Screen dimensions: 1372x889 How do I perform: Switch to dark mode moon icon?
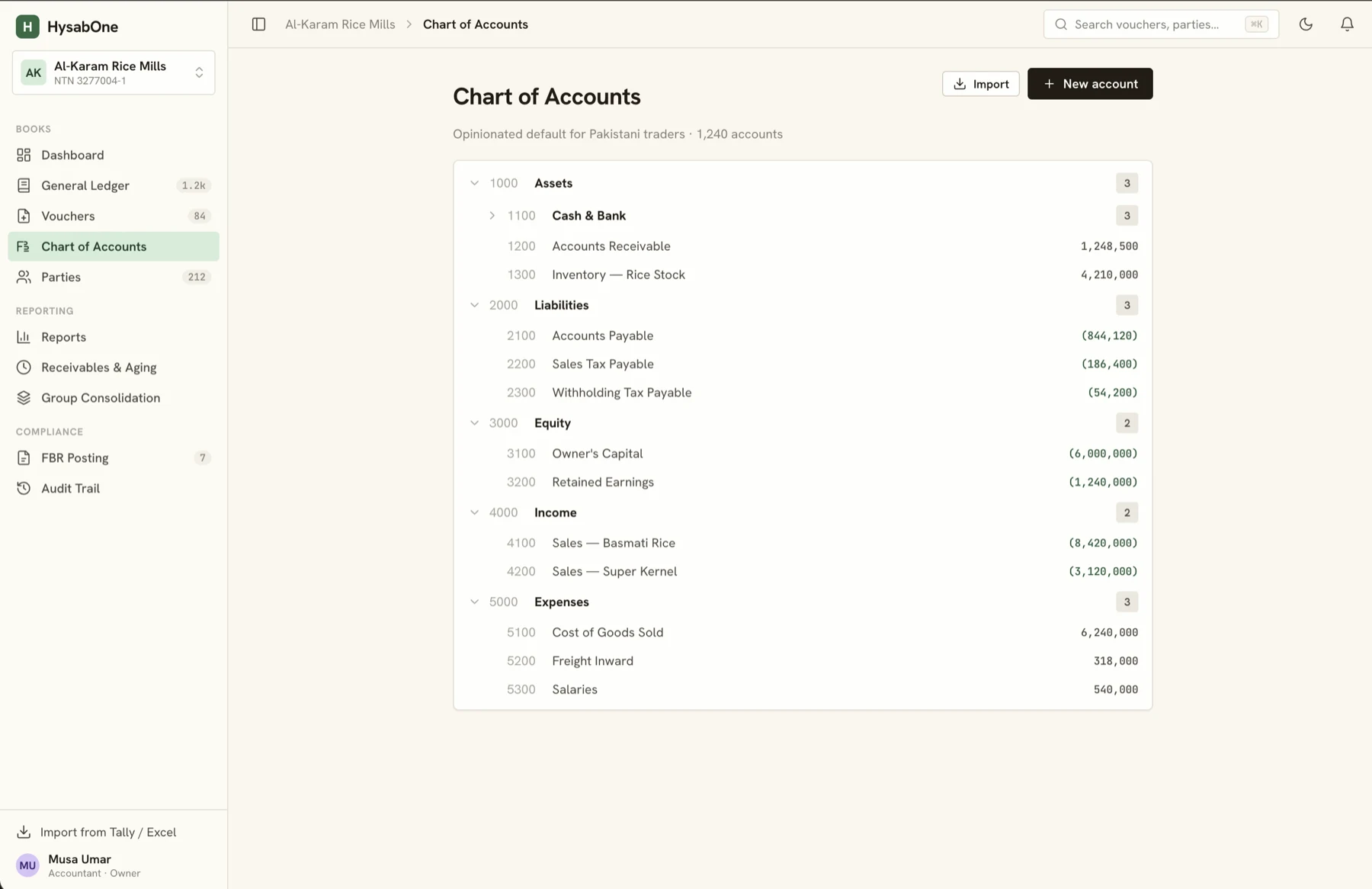pyautogui.click(x=1306, y=24)
